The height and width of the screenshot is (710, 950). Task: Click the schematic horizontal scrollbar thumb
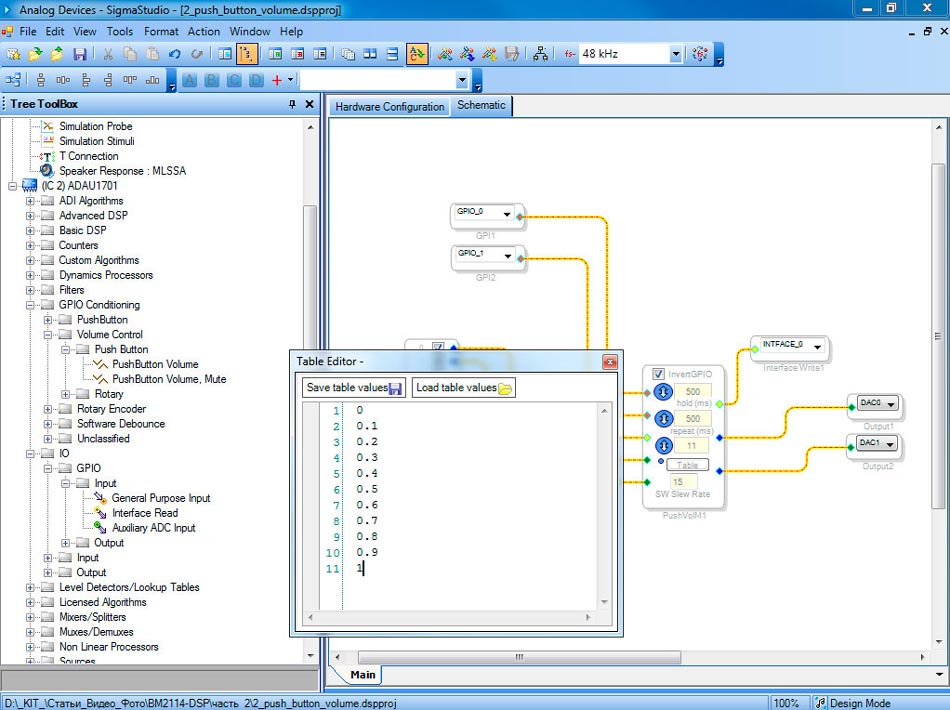[x=519, y=657]
